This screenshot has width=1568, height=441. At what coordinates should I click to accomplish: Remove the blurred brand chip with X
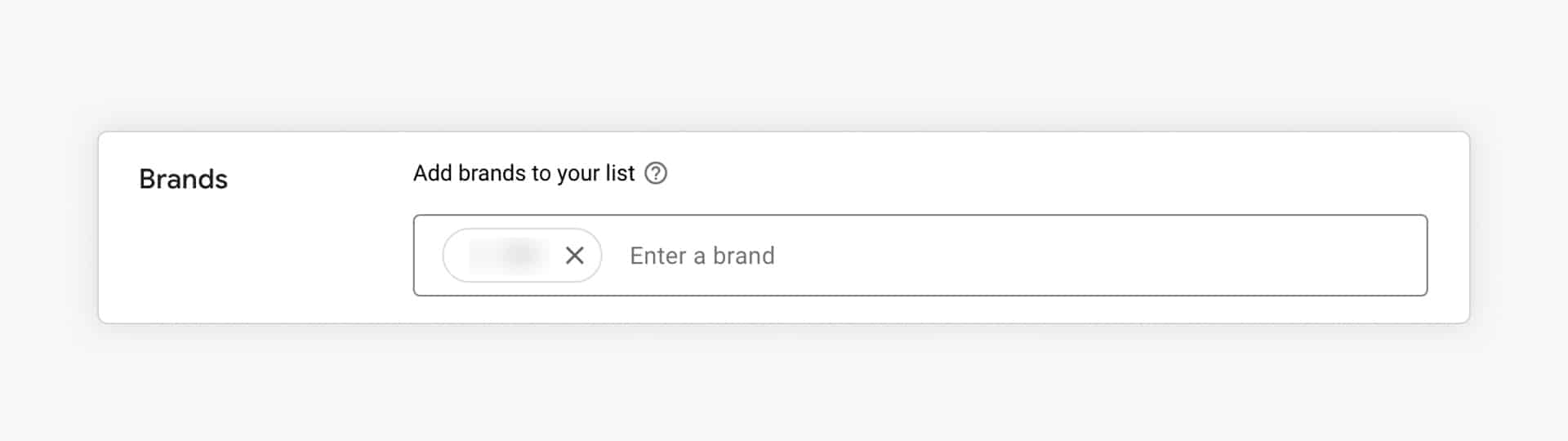(x=575, y=256)
